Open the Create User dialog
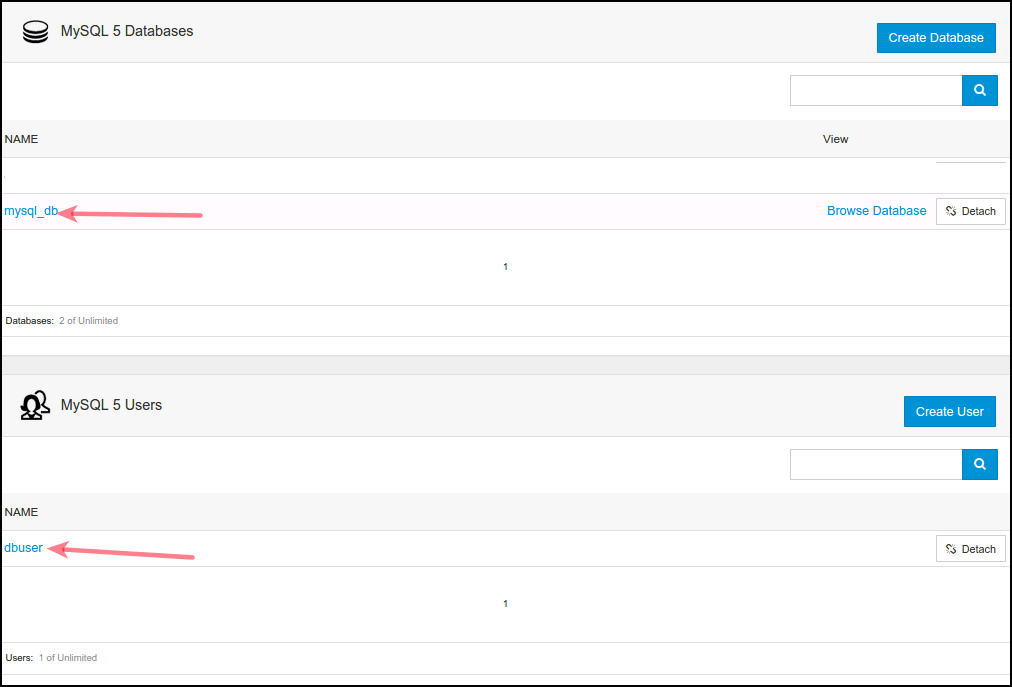 click(x=949, y=411)
